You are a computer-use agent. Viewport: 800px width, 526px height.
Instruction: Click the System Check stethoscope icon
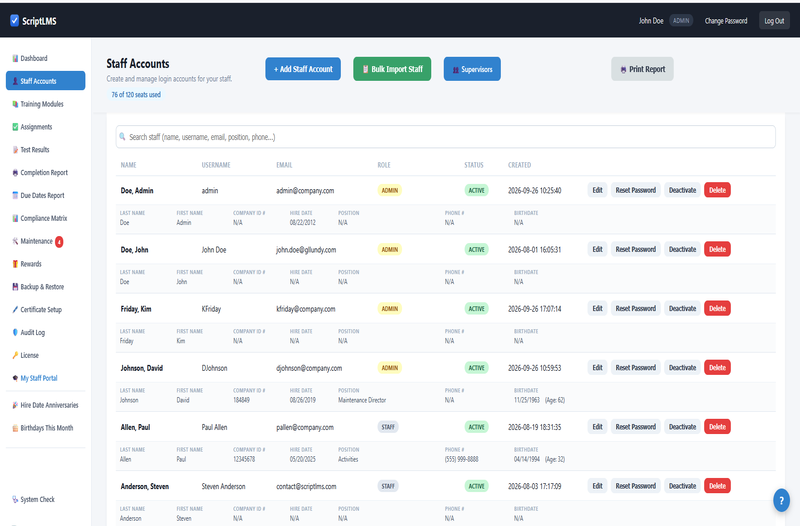coord(15,499)
